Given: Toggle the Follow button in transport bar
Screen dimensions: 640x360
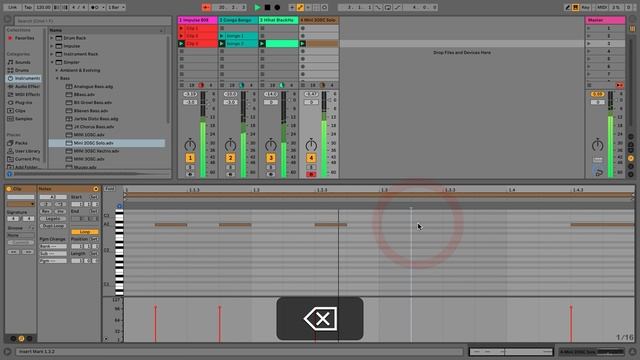Looking at the screenshot, I should (206, 7).
